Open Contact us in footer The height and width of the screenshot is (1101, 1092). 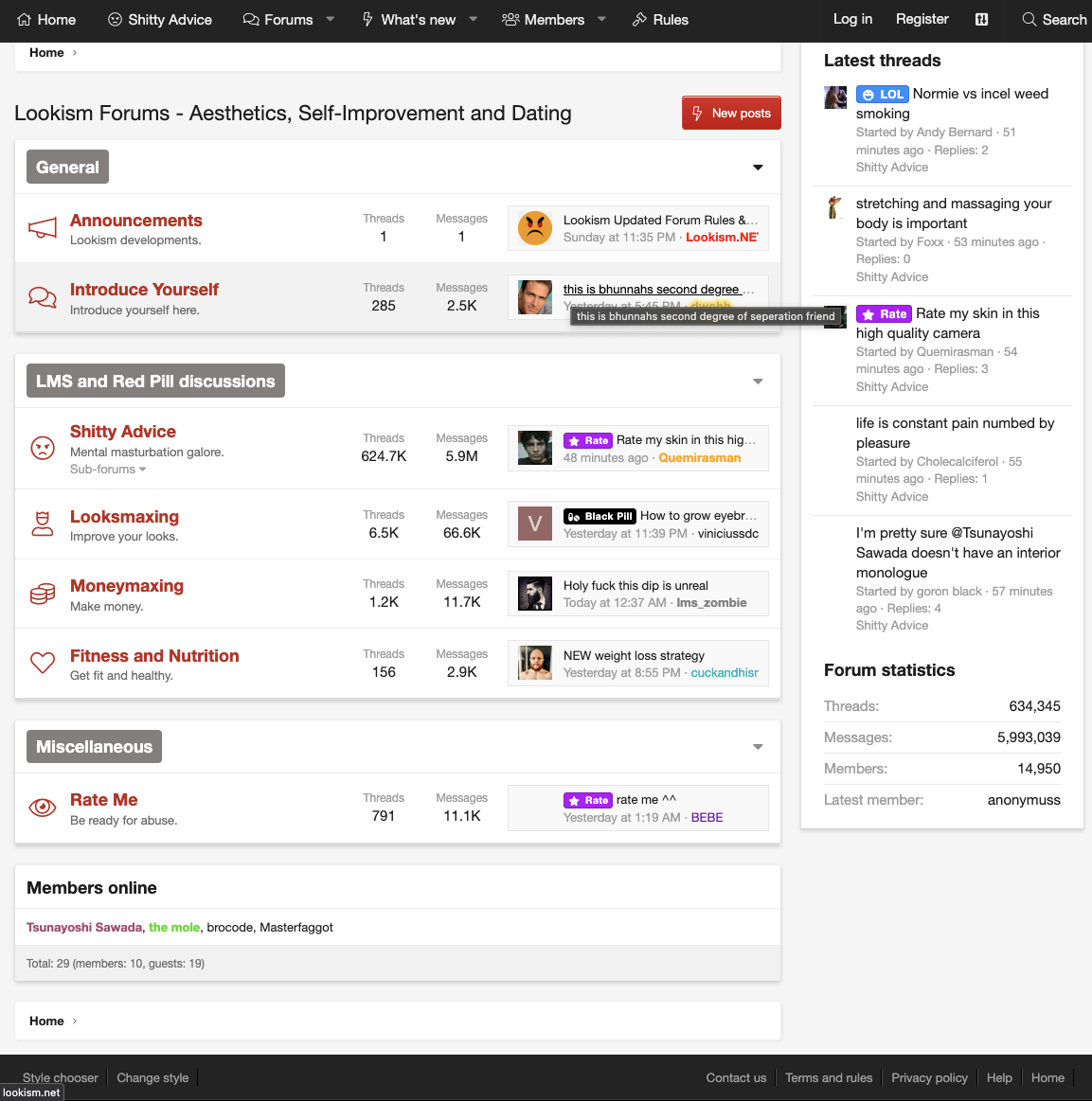pos(736,1078)
